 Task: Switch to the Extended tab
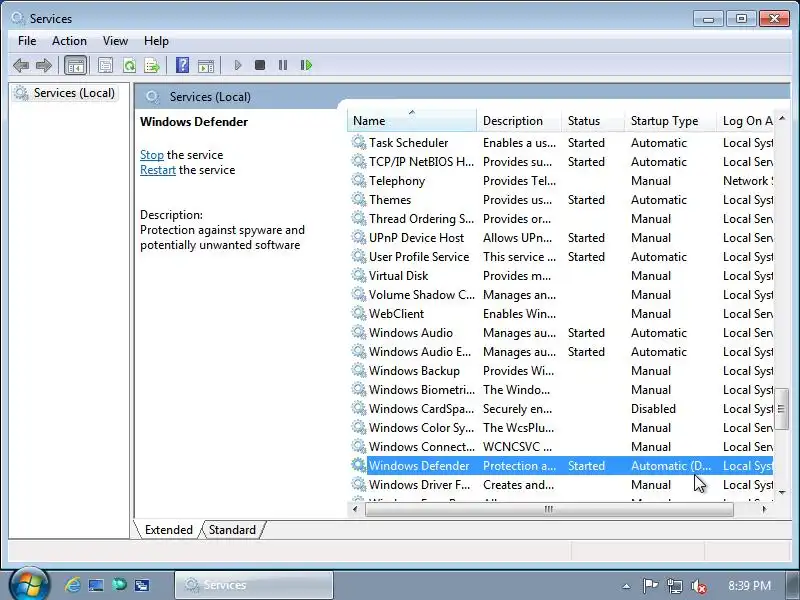pos(168,530)
